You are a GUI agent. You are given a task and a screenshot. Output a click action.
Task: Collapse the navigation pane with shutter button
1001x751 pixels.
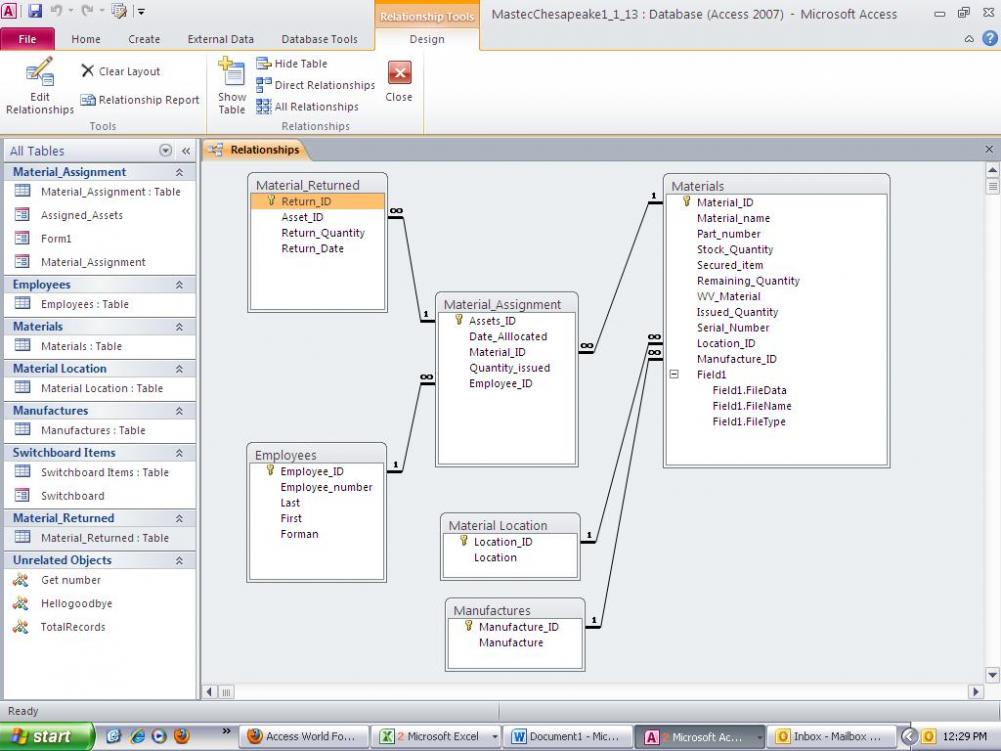pos(185,151)
